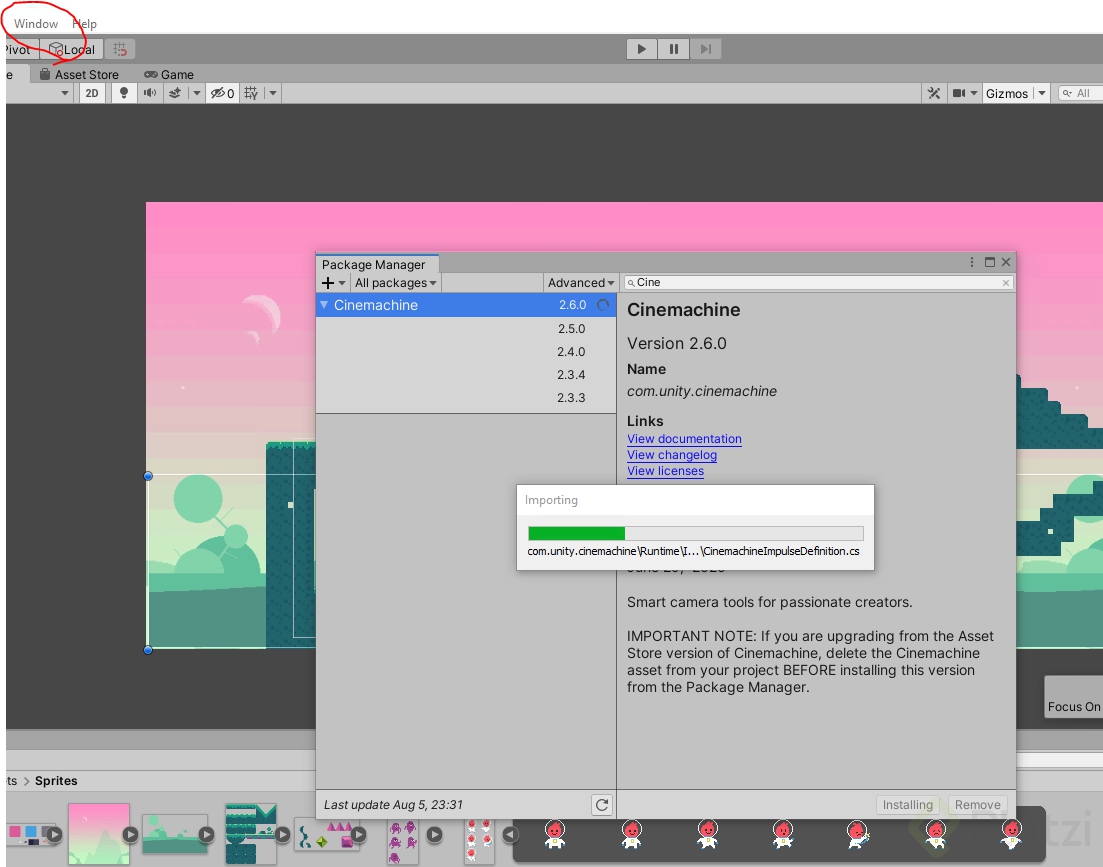Click the Focus On button
The image size is (1103, 867).
point(1073,707)
